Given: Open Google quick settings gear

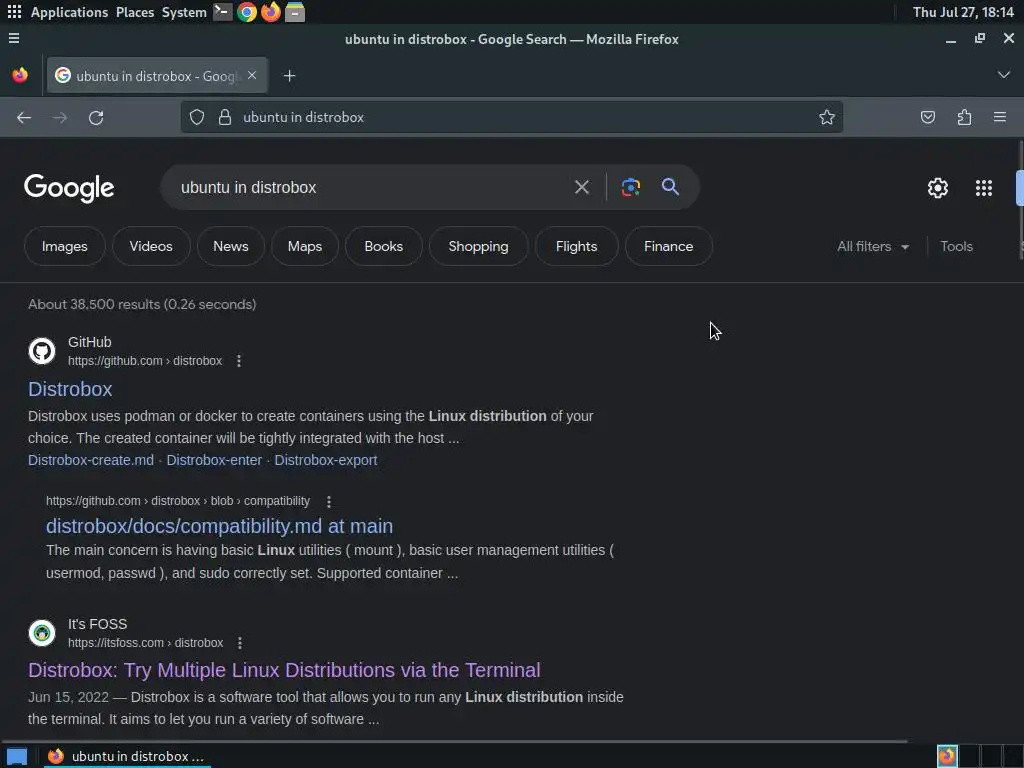Looking at the screenshot, I should [938, 188].
